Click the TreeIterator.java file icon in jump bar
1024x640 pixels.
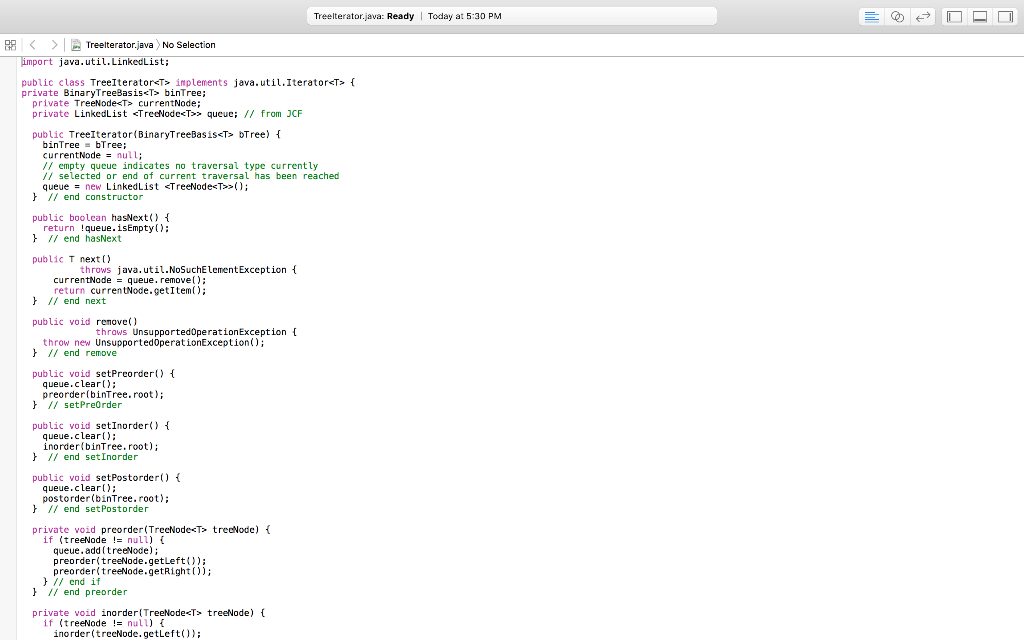pos(75,45)
